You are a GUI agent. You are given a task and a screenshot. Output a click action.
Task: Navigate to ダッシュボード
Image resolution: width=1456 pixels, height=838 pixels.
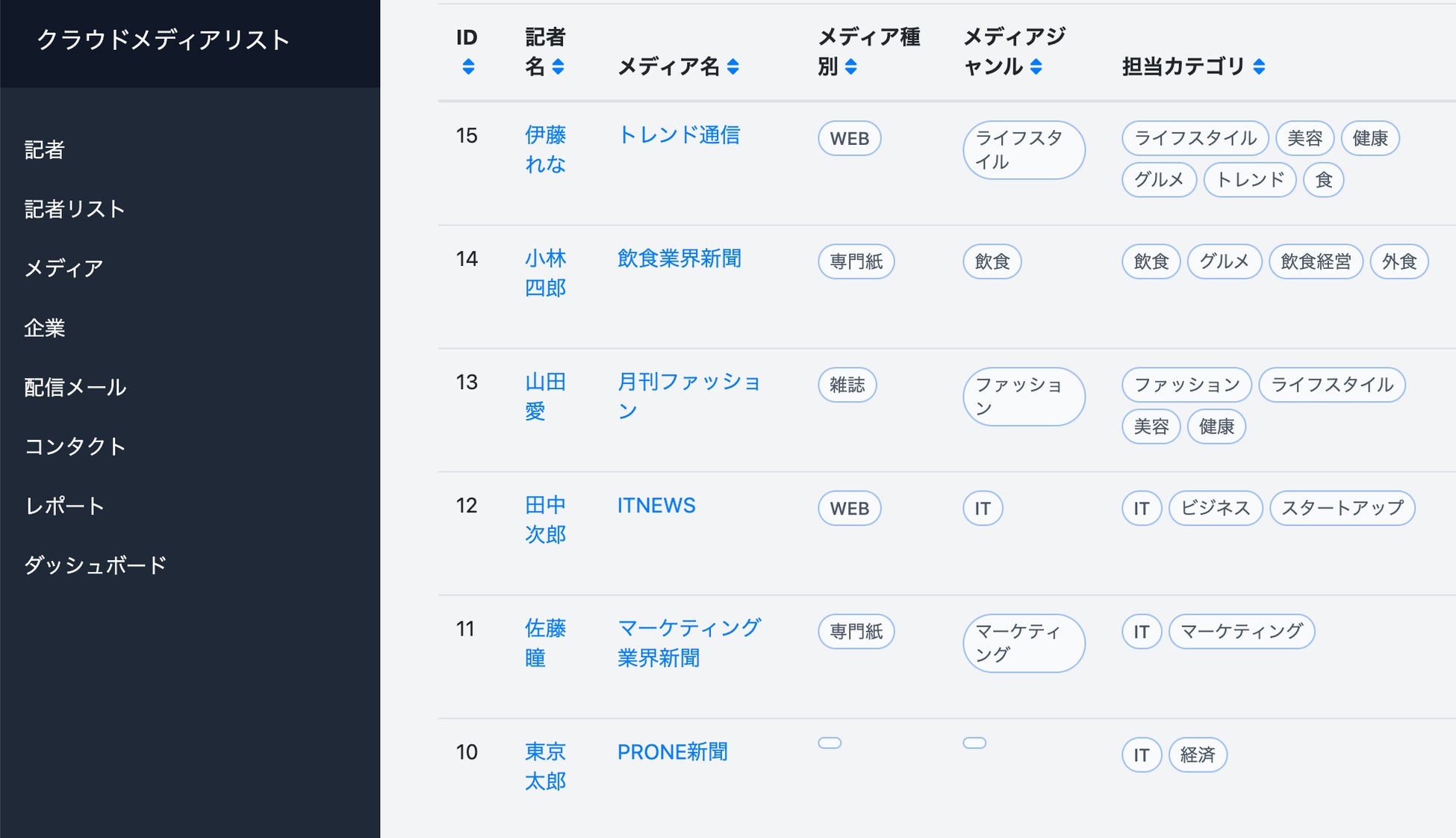[95, 565]
